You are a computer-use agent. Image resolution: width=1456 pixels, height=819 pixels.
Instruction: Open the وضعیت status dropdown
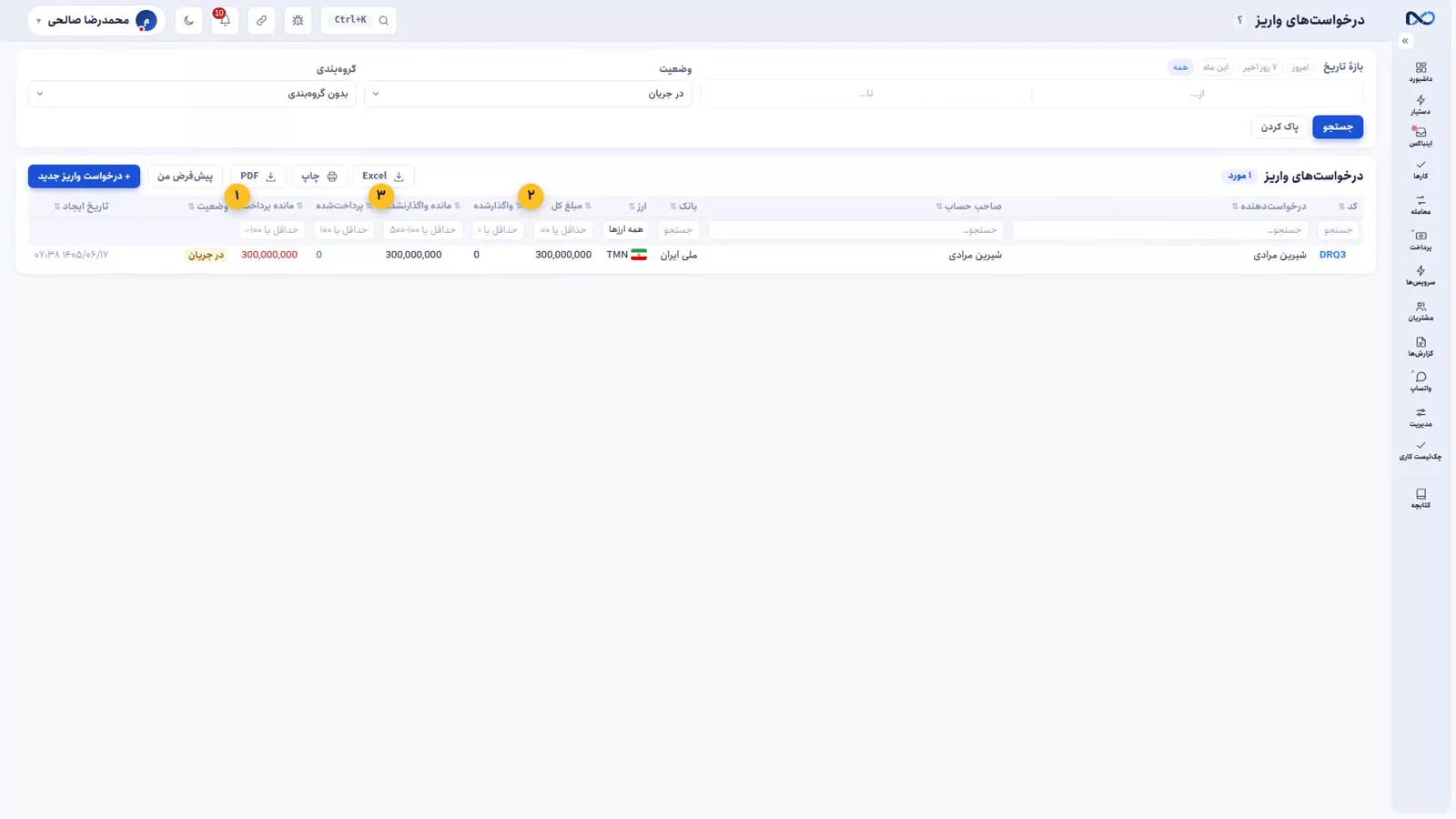pyautogui.click(x=528, y=94)
